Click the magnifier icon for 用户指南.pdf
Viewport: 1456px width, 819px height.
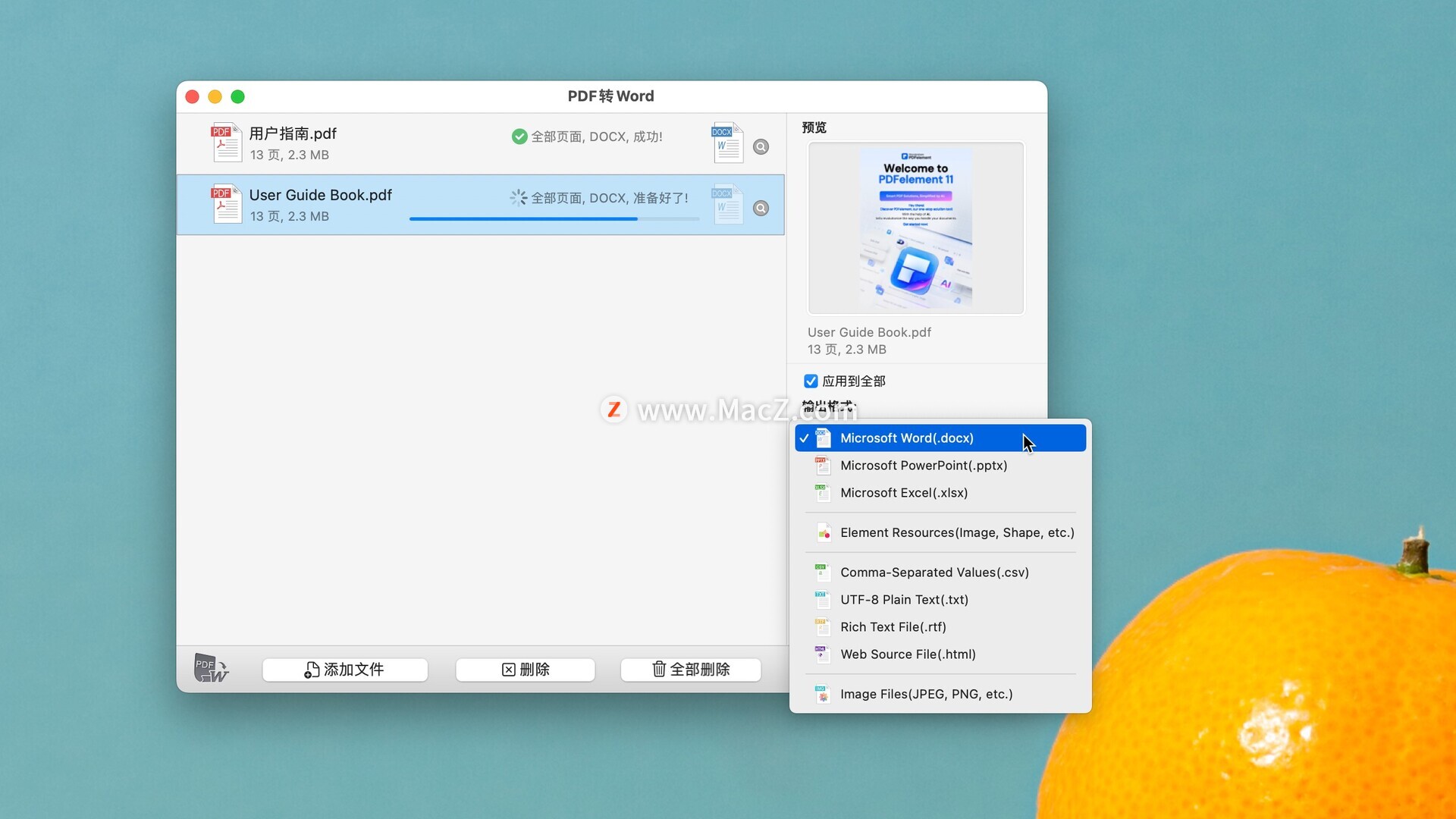click(761, 147)
